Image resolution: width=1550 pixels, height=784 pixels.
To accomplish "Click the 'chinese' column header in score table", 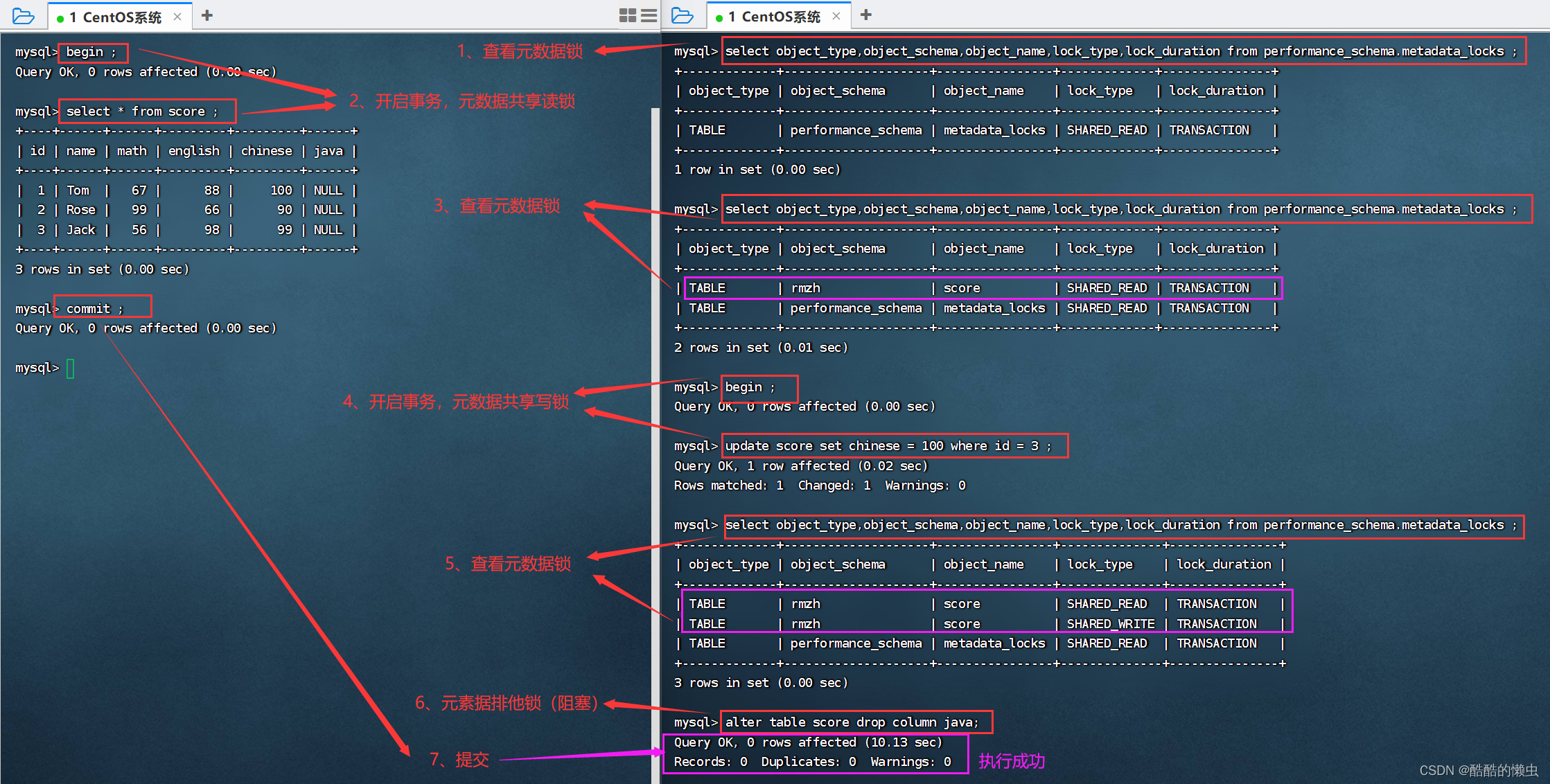I will pyautogui.click(x=267, y=151).
